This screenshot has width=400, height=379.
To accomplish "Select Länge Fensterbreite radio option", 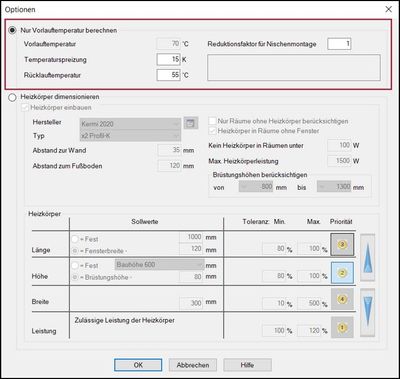I will click(x=75, y=250).
